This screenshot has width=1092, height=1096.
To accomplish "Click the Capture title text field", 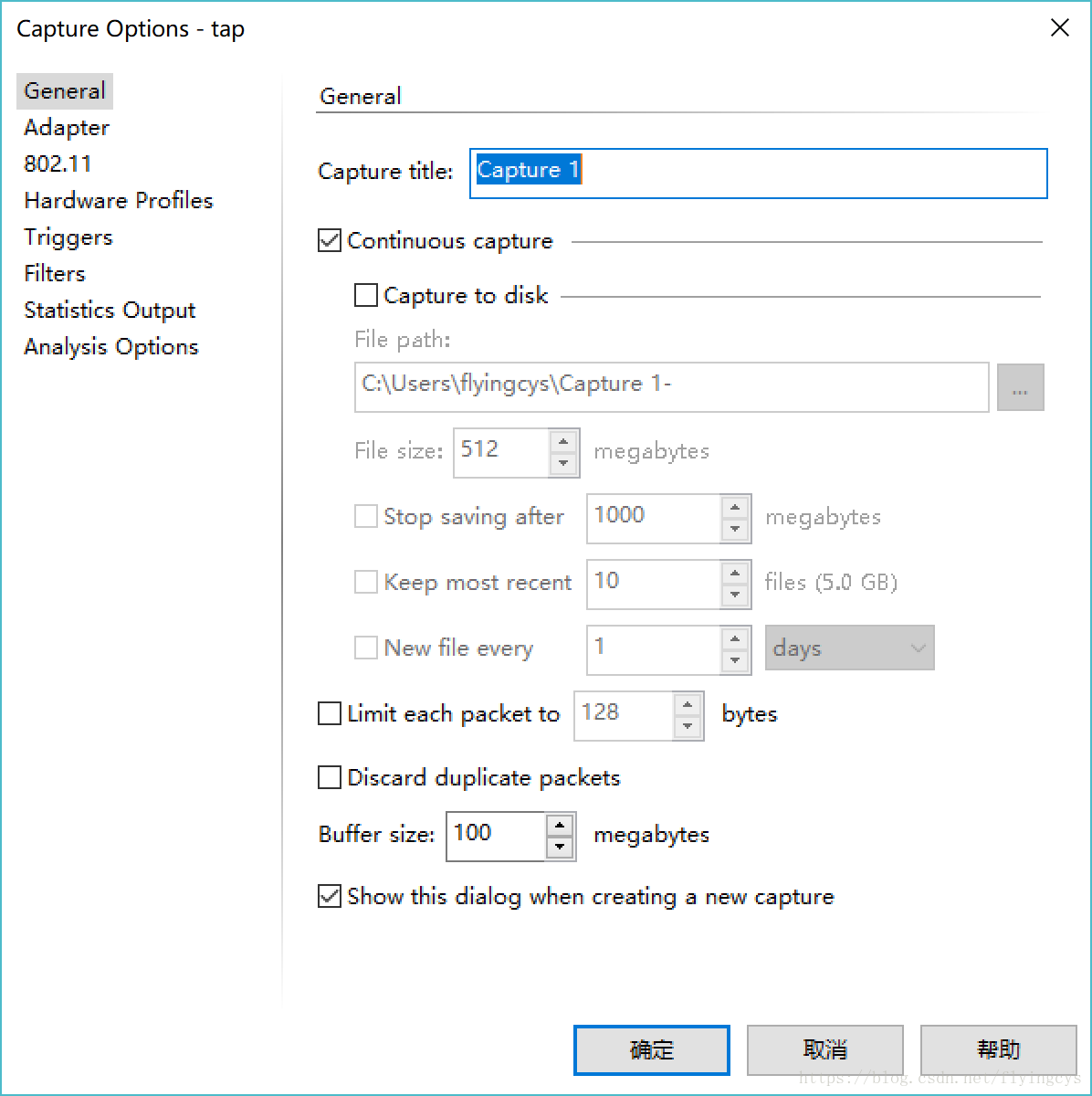I will pyautogui.click(x=758, y=173).
